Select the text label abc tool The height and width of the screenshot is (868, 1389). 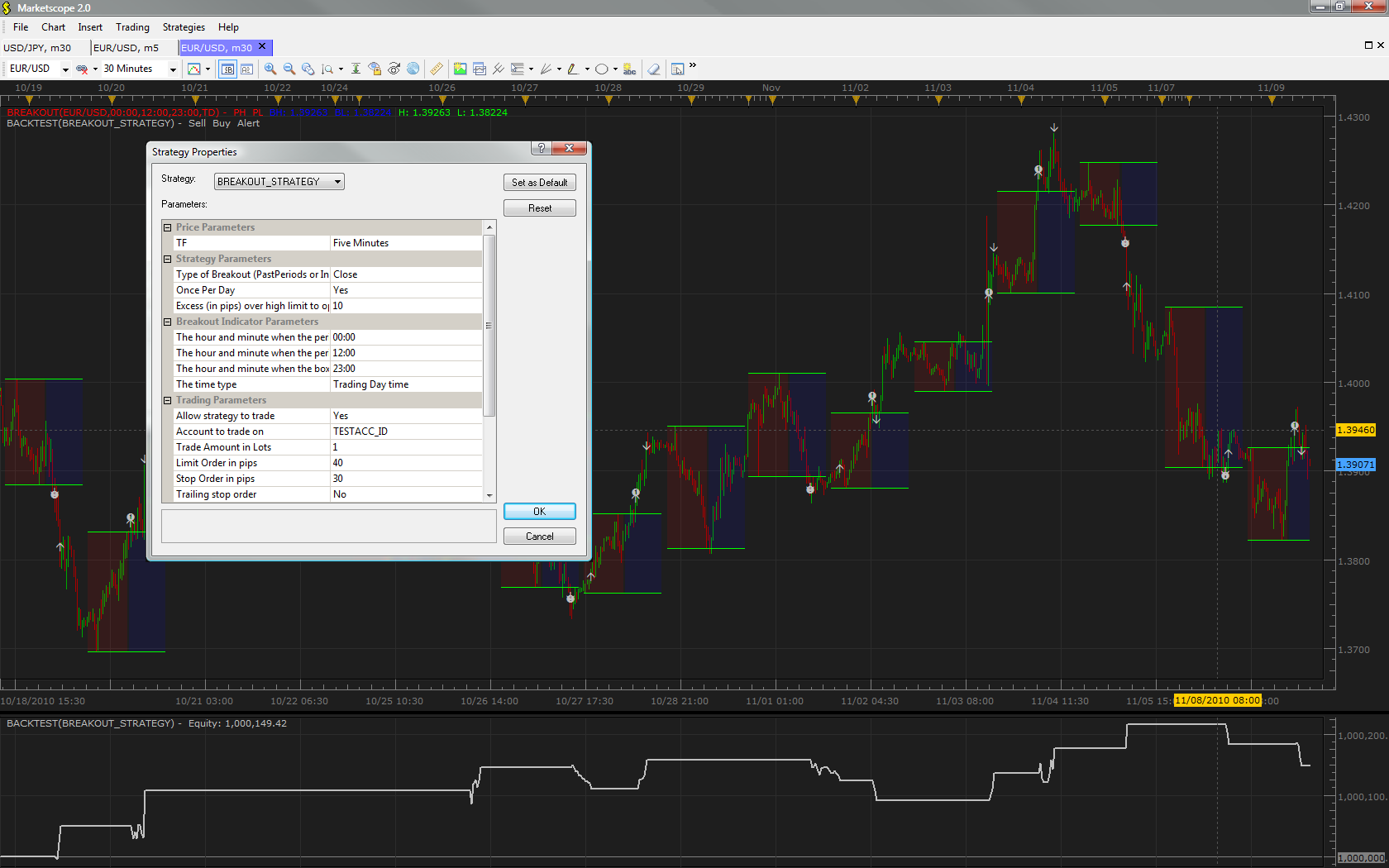629,69
